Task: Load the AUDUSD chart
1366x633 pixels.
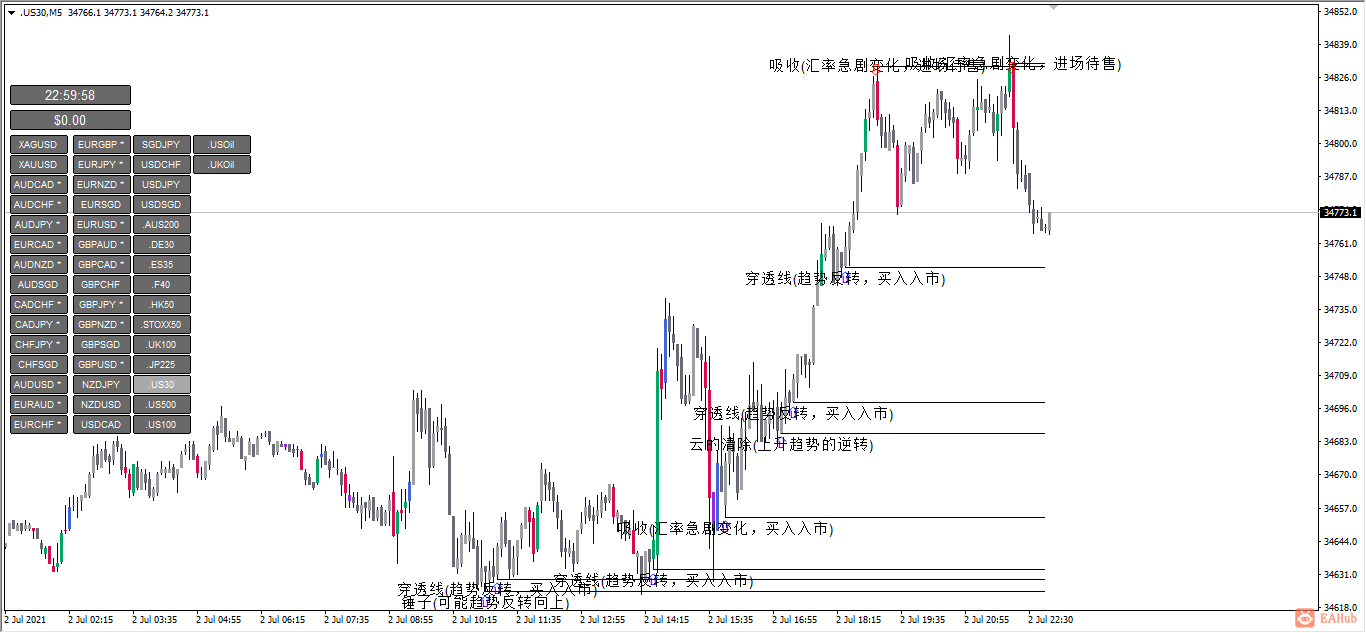Action: coord(39,385)
